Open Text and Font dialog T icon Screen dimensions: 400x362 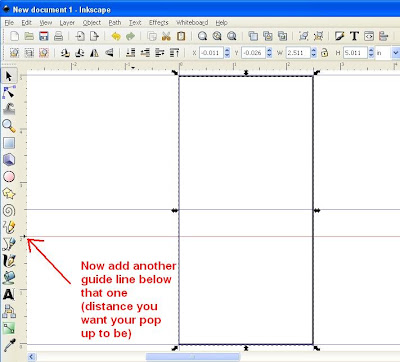354,36
